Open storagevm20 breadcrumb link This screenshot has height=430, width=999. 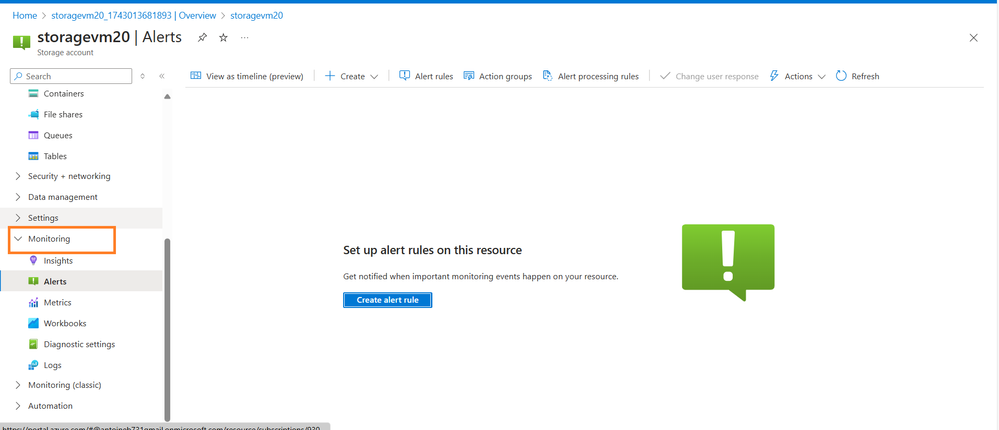[257, 15]
